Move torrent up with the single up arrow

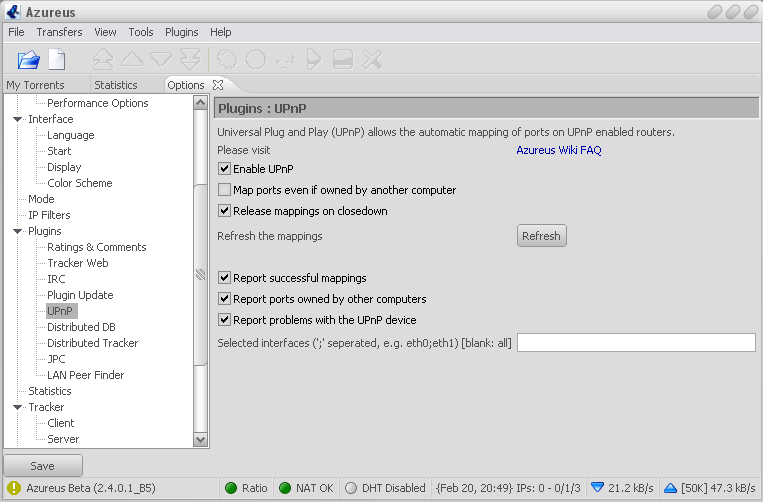132,59
